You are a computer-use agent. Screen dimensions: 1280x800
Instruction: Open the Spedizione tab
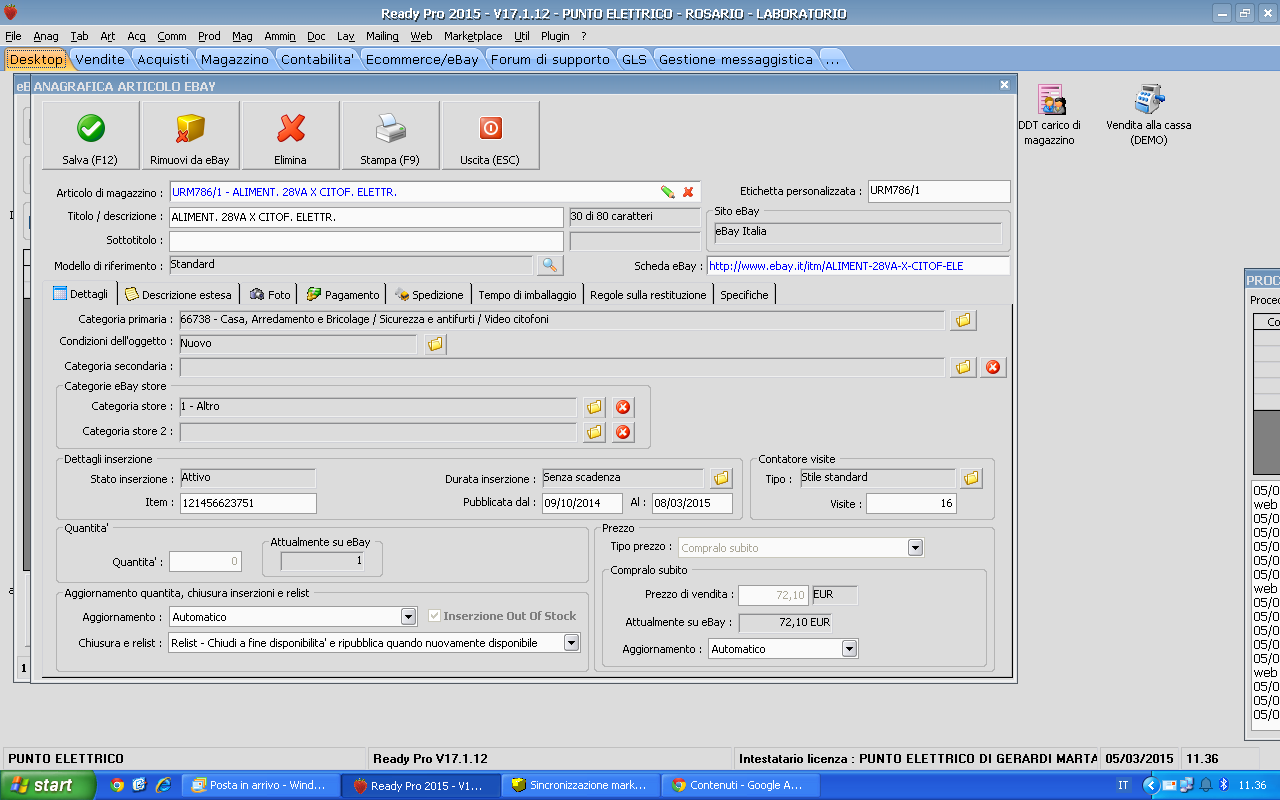point(429,295)
